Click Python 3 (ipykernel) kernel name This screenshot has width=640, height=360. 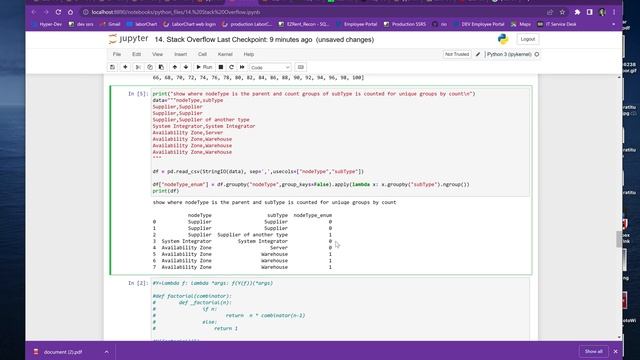(x=509, y=54)
